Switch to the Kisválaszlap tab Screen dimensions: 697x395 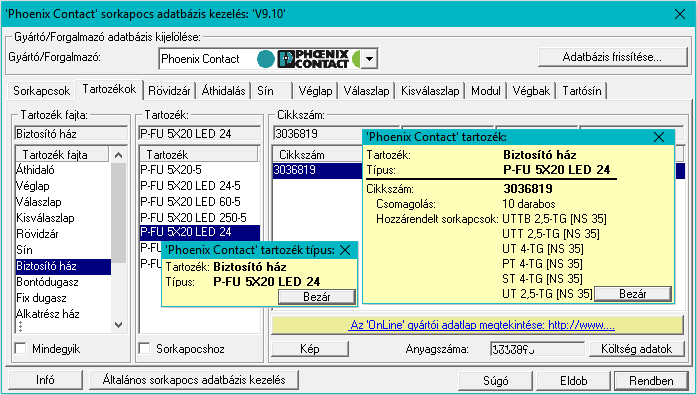(x=430, y=91)
